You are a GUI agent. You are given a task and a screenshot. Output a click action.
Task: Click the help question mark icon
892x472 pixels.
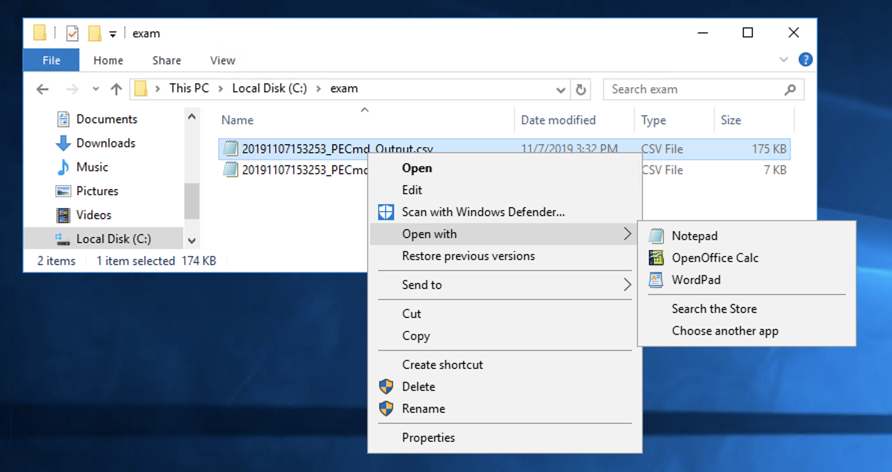click(805, 60)
